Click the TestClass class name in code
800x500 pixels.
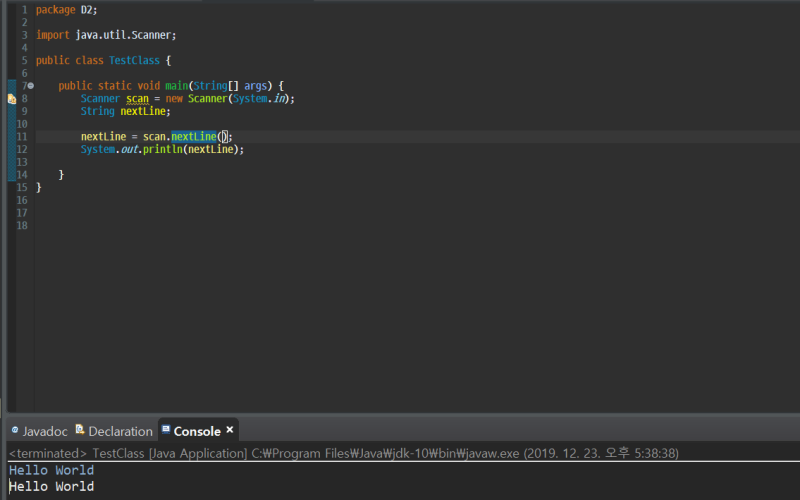pos(135,60)
